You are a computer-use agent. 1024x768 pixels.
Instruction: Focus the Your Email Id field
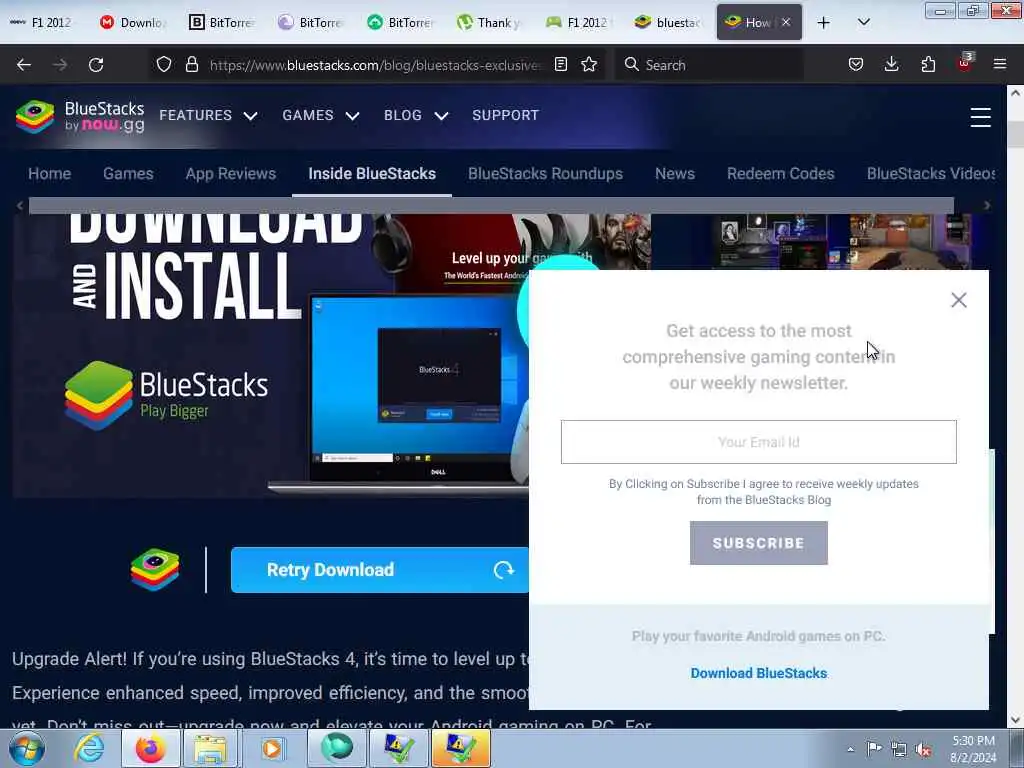pyautogui.click(x=758, y=442)
